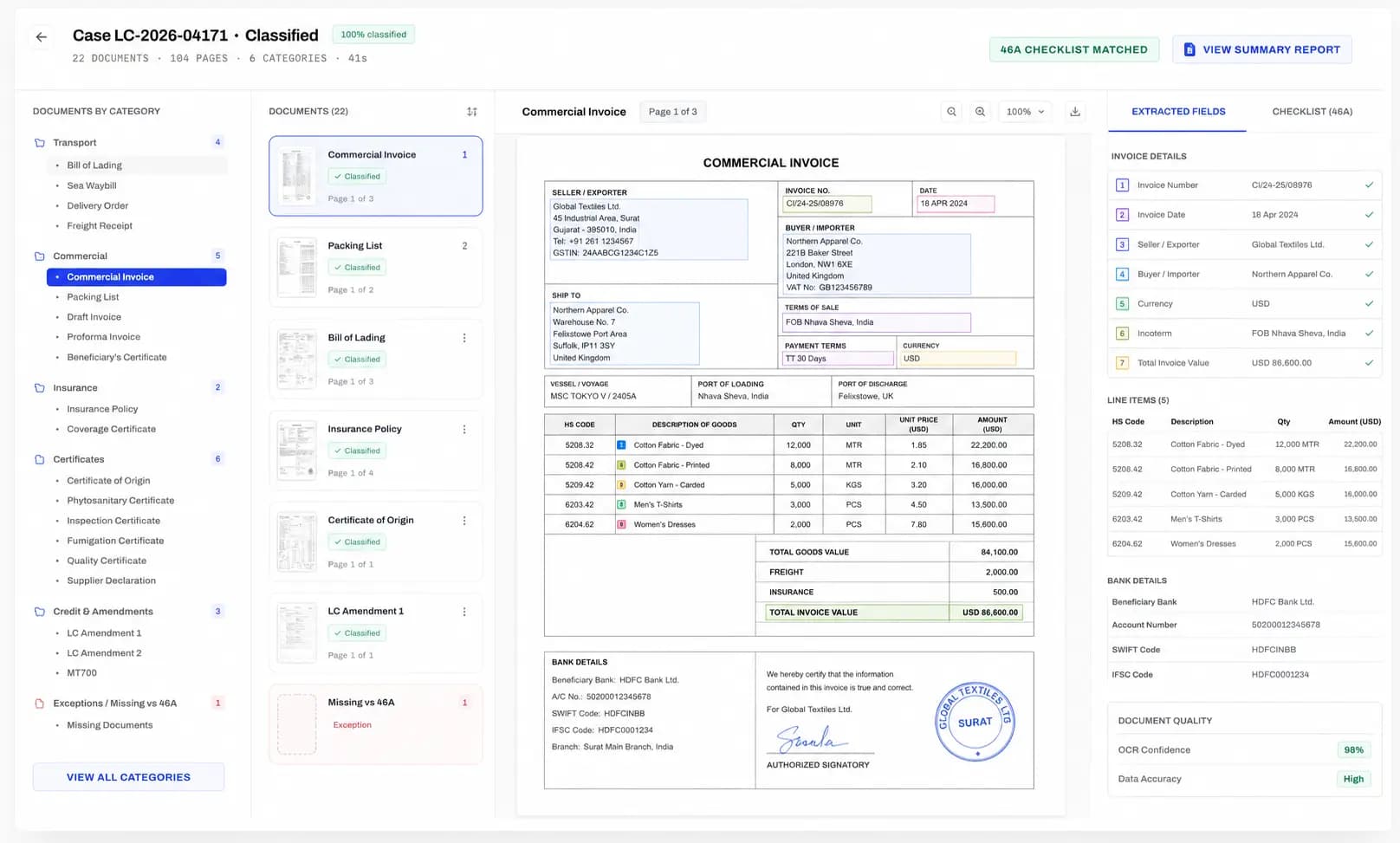The image size is (1400, 843).
Task: Click the 100% classified status badge
Action: click(373, 35)
